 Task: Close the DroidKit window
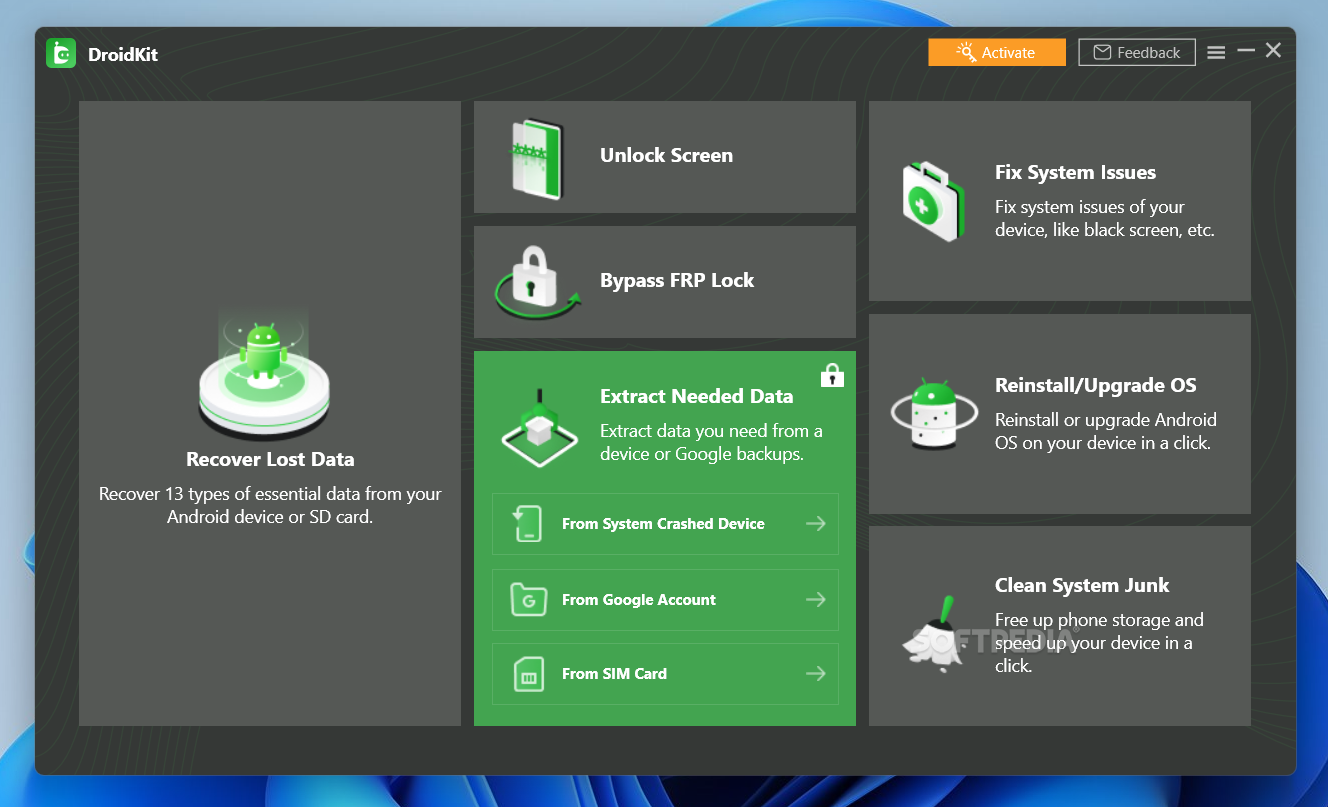tap(1273, 50)
